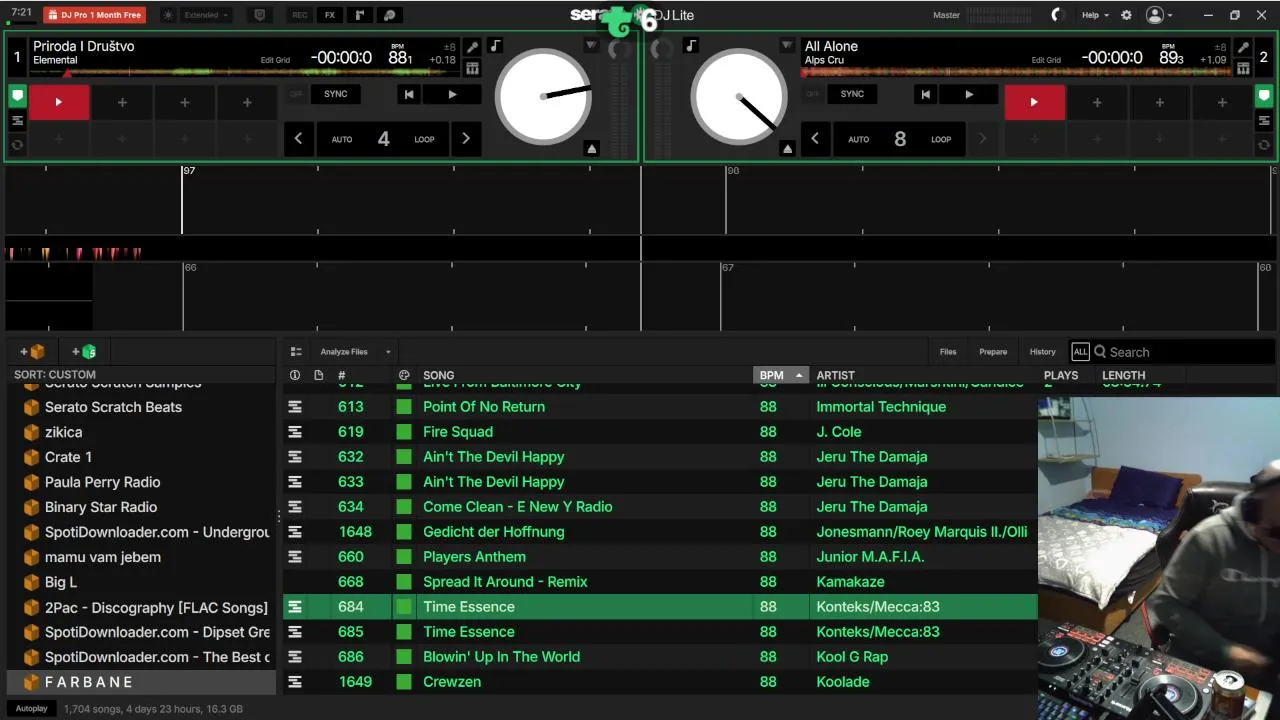Turn off sync on deck 2 with OFF

coord(812,94)
